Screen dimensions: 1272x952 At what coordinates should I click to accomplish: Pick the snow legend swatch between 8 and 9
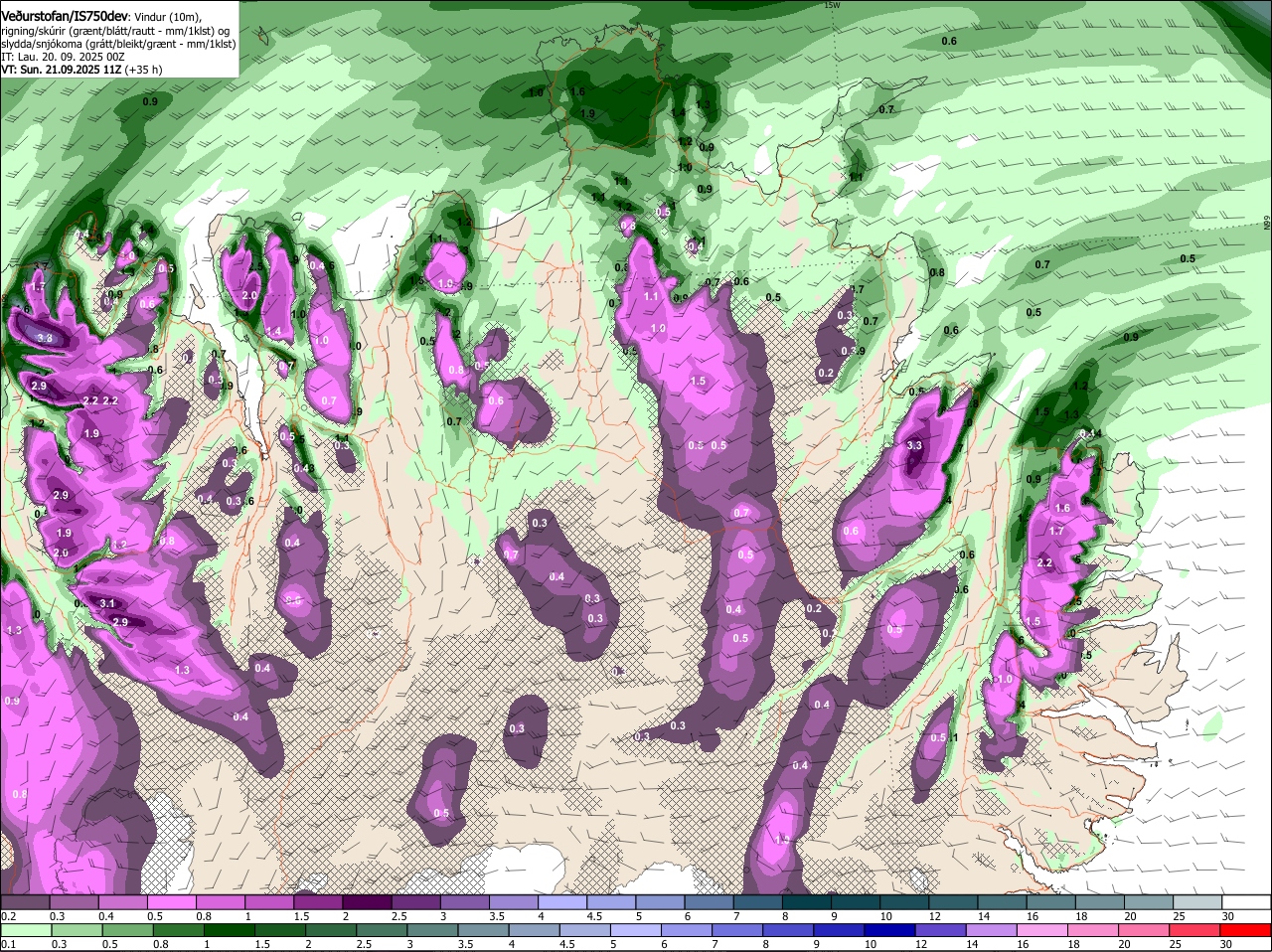click(x=807, y=901)
